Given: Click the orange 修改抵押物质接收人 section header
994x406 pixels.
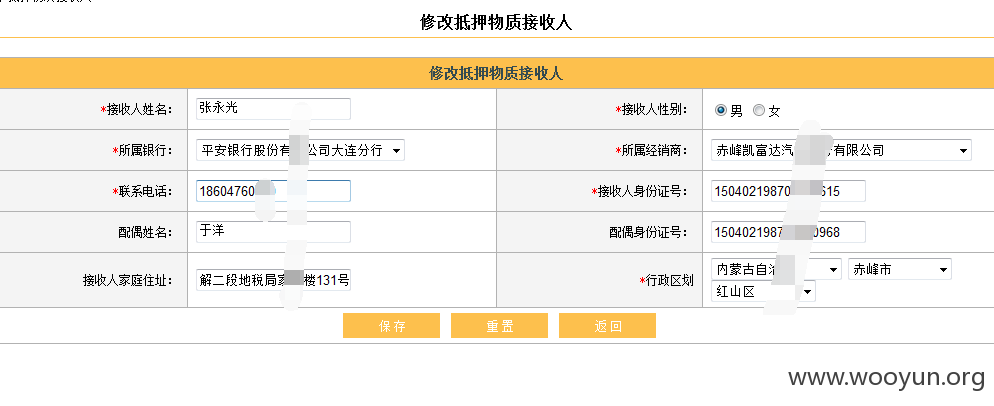Looking at the screenshot, I should pyautogui.click(x=497, y=74).
